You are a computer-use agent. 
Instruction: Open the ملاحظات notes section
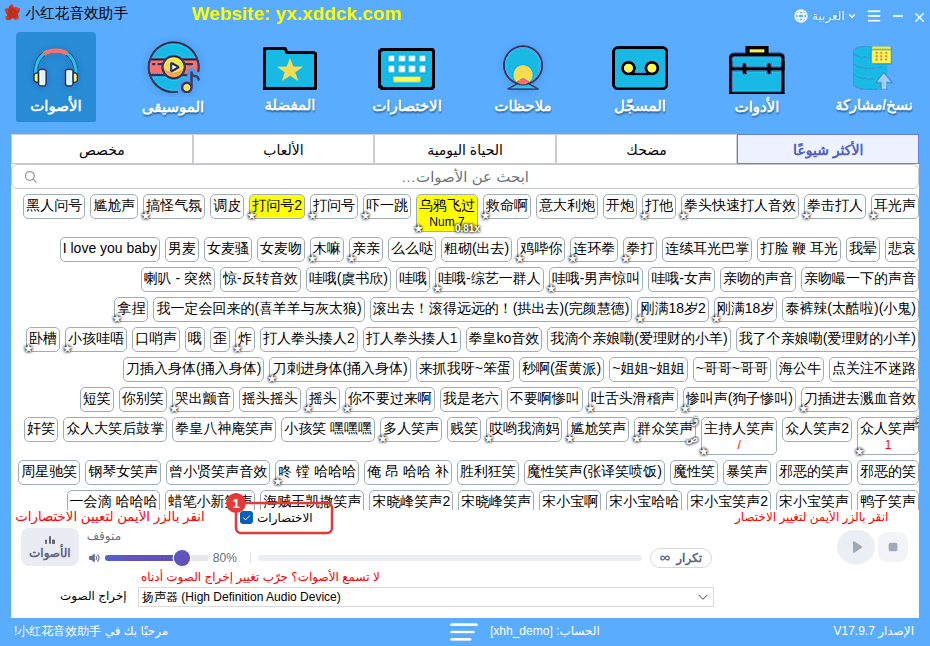click(x=523, y=77)
